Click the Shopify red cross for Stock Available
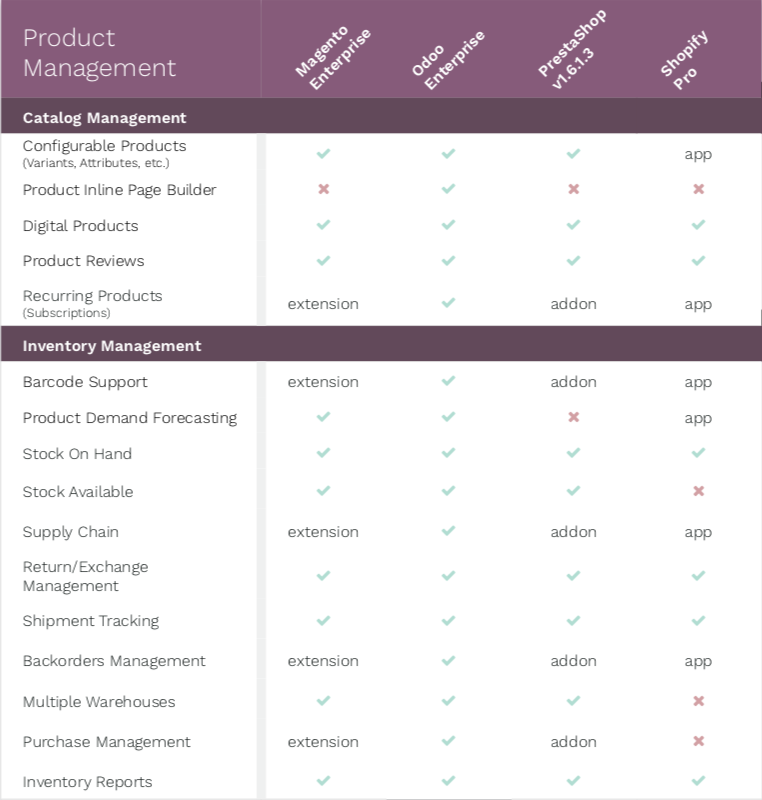The width and height of the screenshot is (762, 800). [698, 491]
